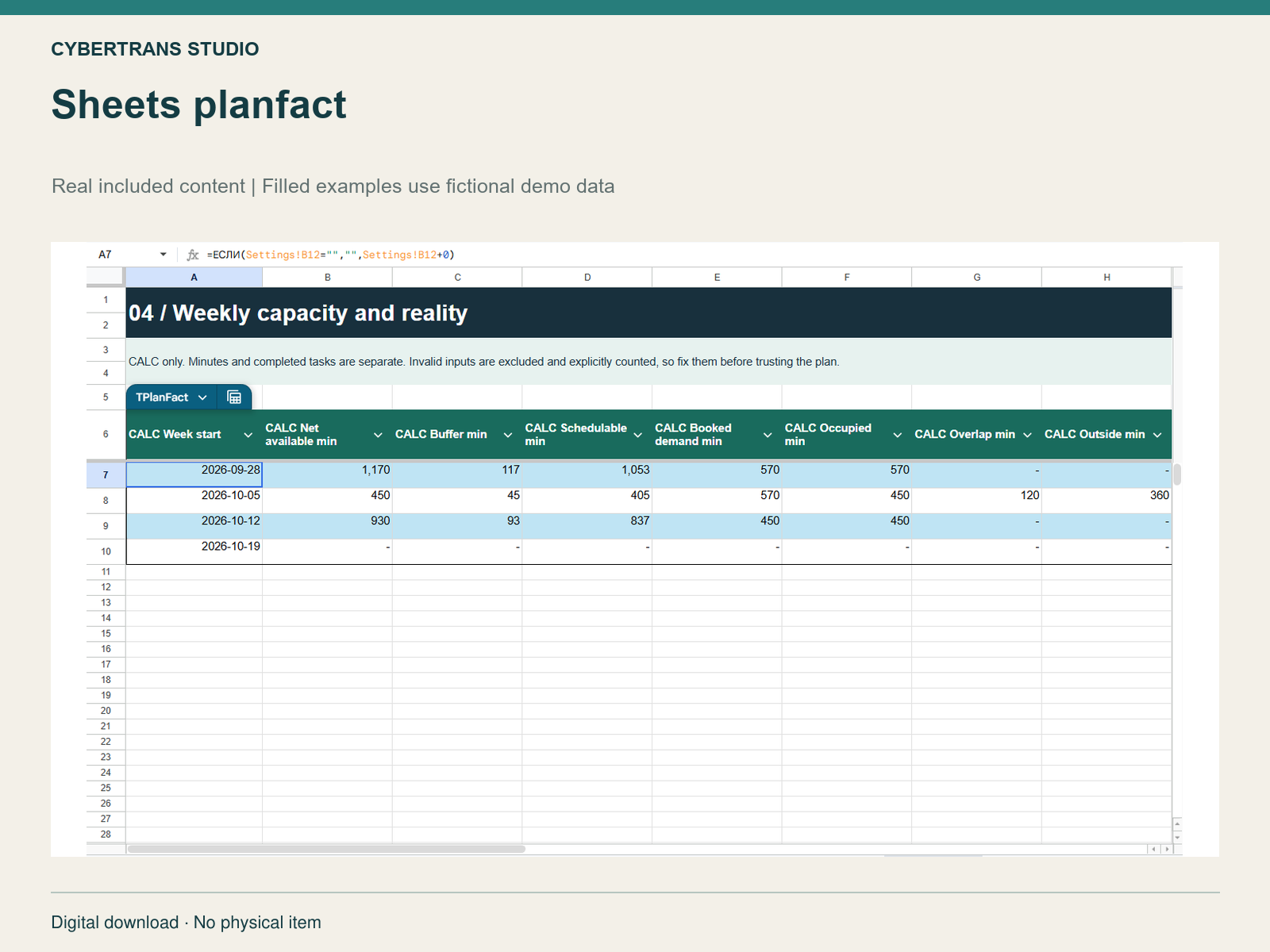Open CALC Week start filter dropdown
Viewport: 1270px width, 952px height.
click(x=248, y=435)
